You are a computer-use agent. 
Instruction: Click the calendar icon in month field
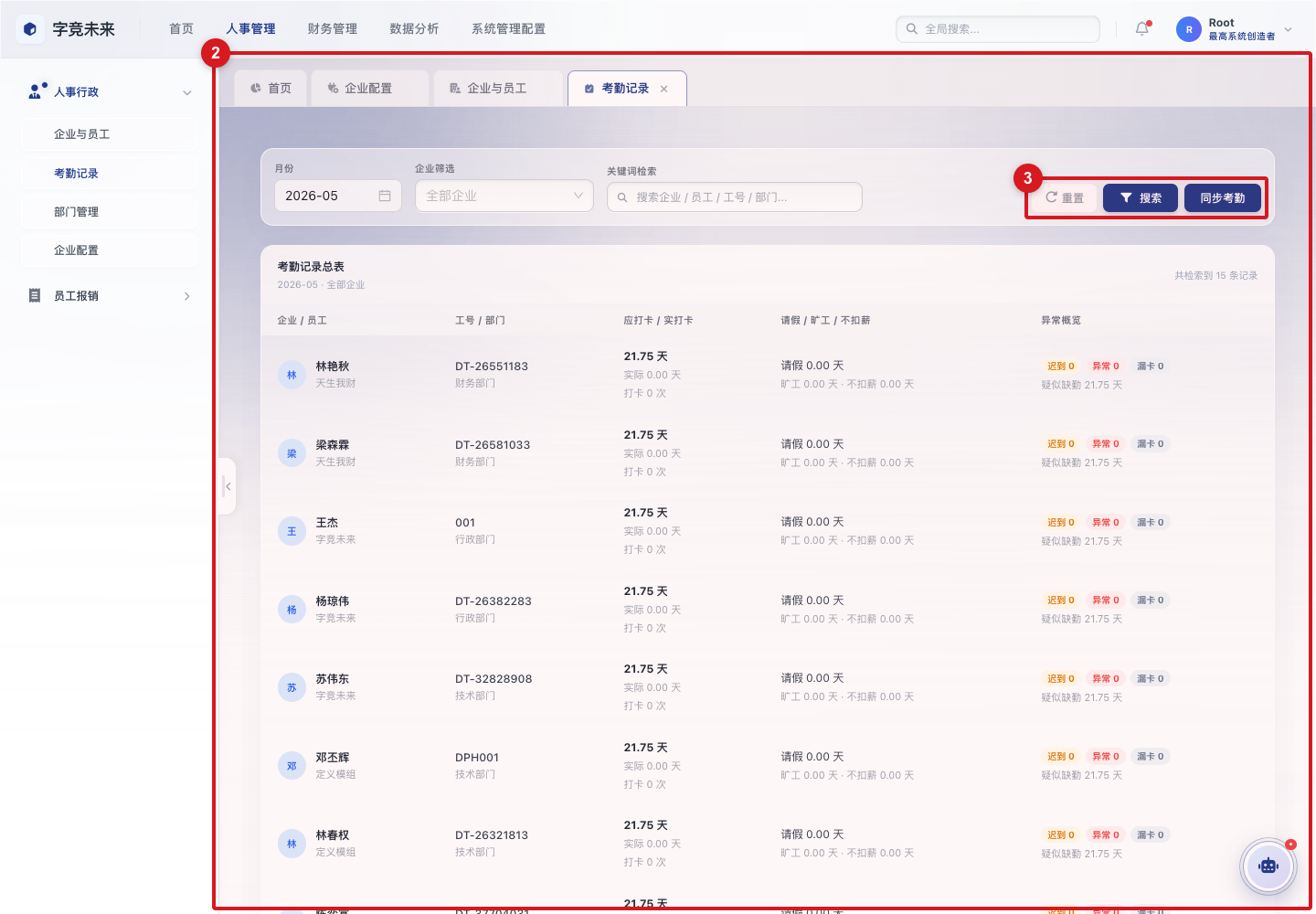click(385, 196)
